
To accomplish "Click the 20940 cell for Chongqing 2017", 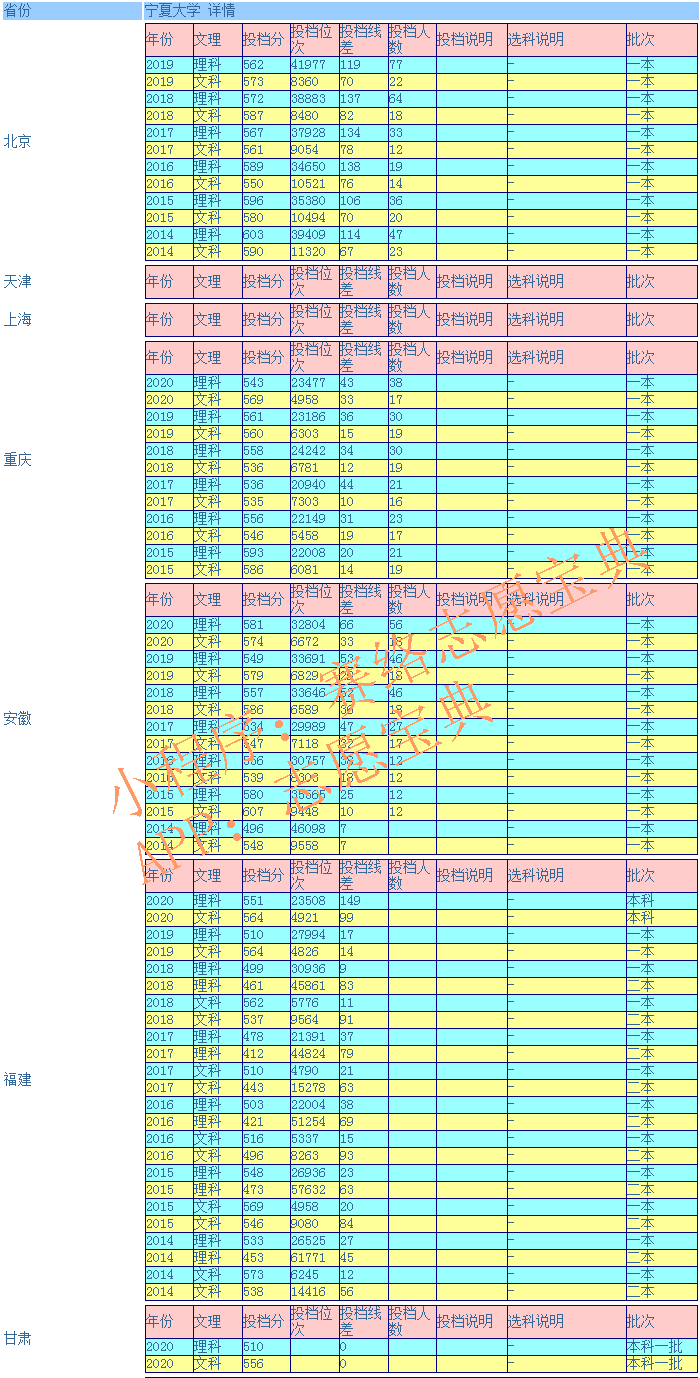I will (314, 485).
